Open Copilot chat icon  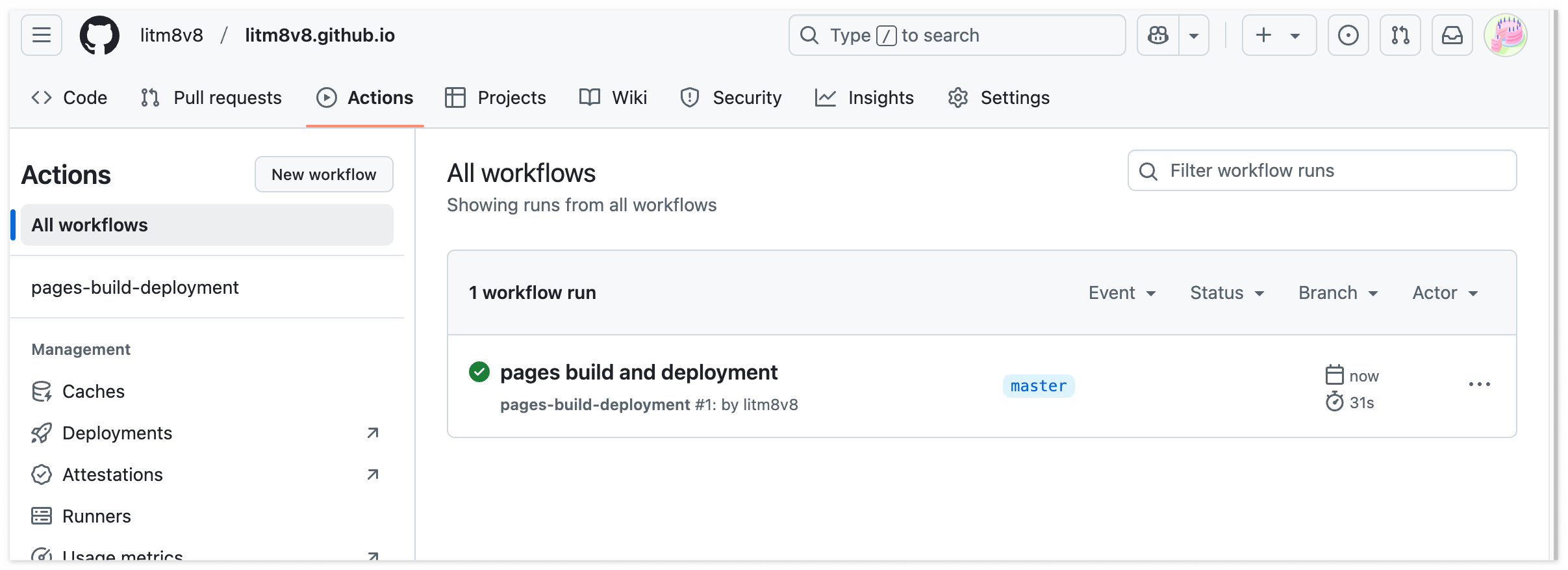pos(1158,35)
